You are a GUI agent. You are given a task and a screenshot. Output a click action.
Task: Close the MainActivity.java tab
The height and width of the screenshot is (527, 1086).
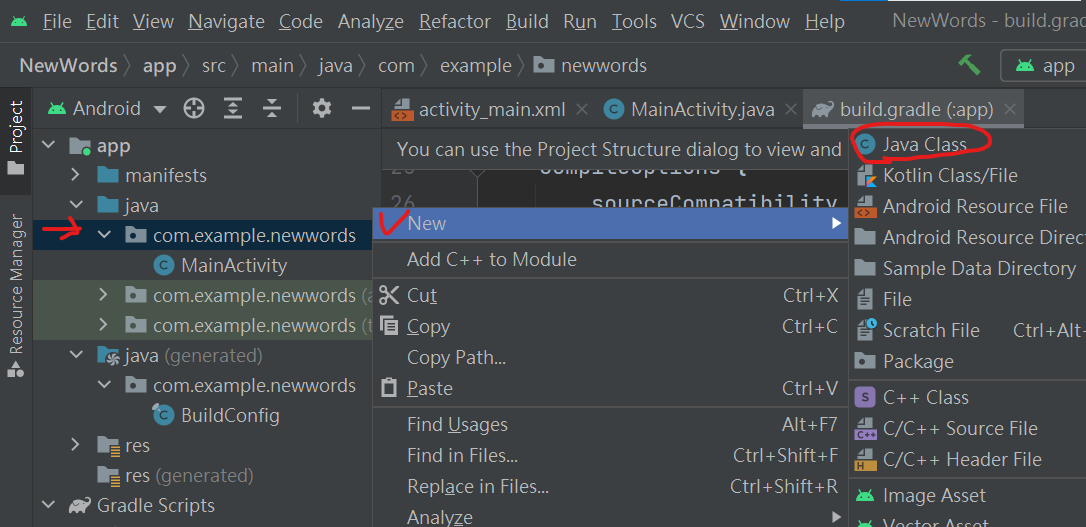coord(790,109)
